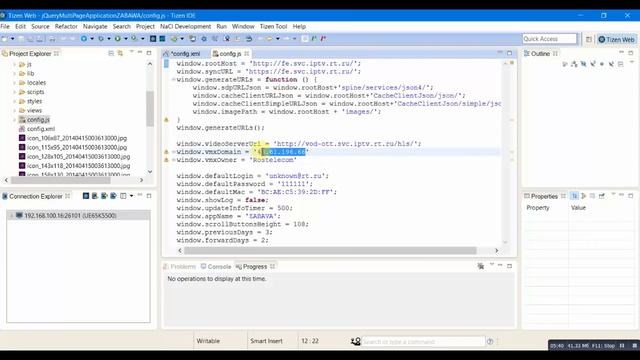Click the blue circle launch icon in toolbar
640x360 pixels.
tap(84, 39)
